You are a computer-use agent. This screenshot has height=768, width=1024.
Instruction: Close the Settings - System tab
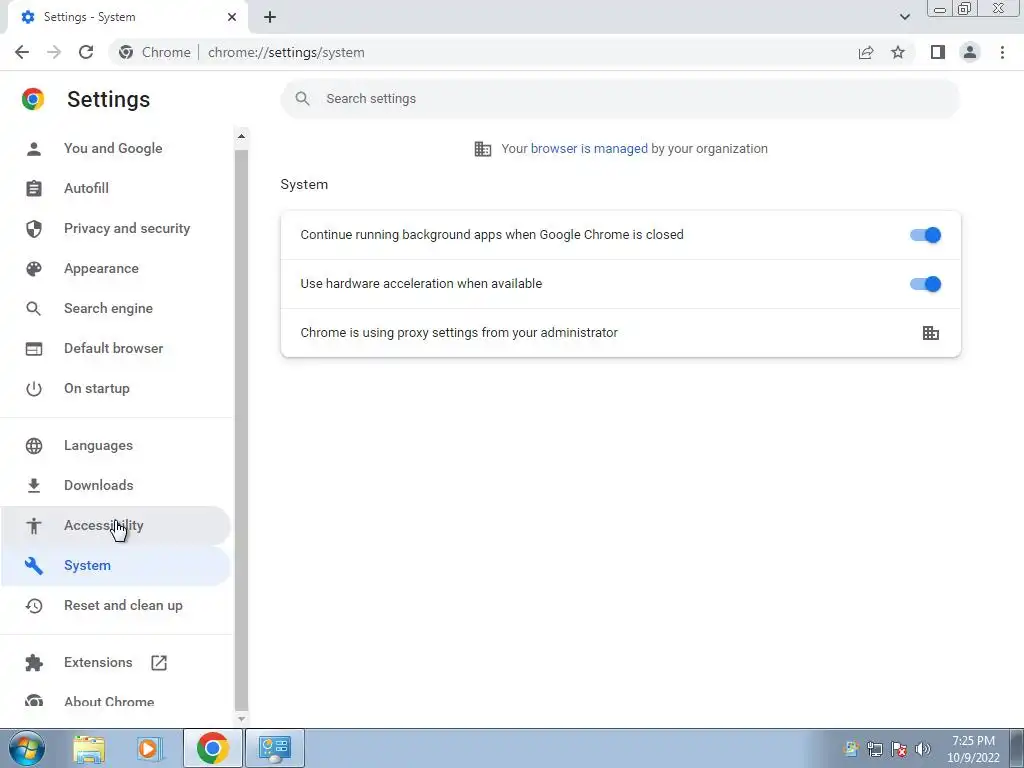tap(232, 17)
